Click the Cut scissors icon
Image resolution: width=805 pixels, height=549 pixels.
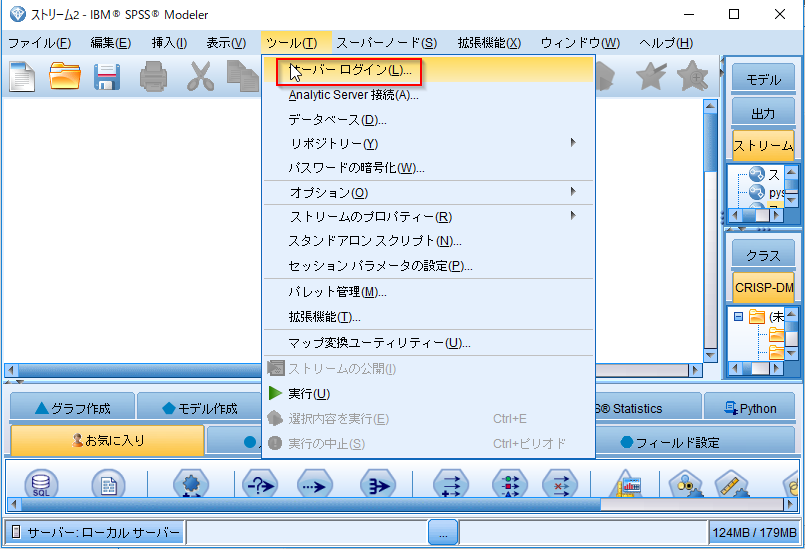tap(200, 77)
